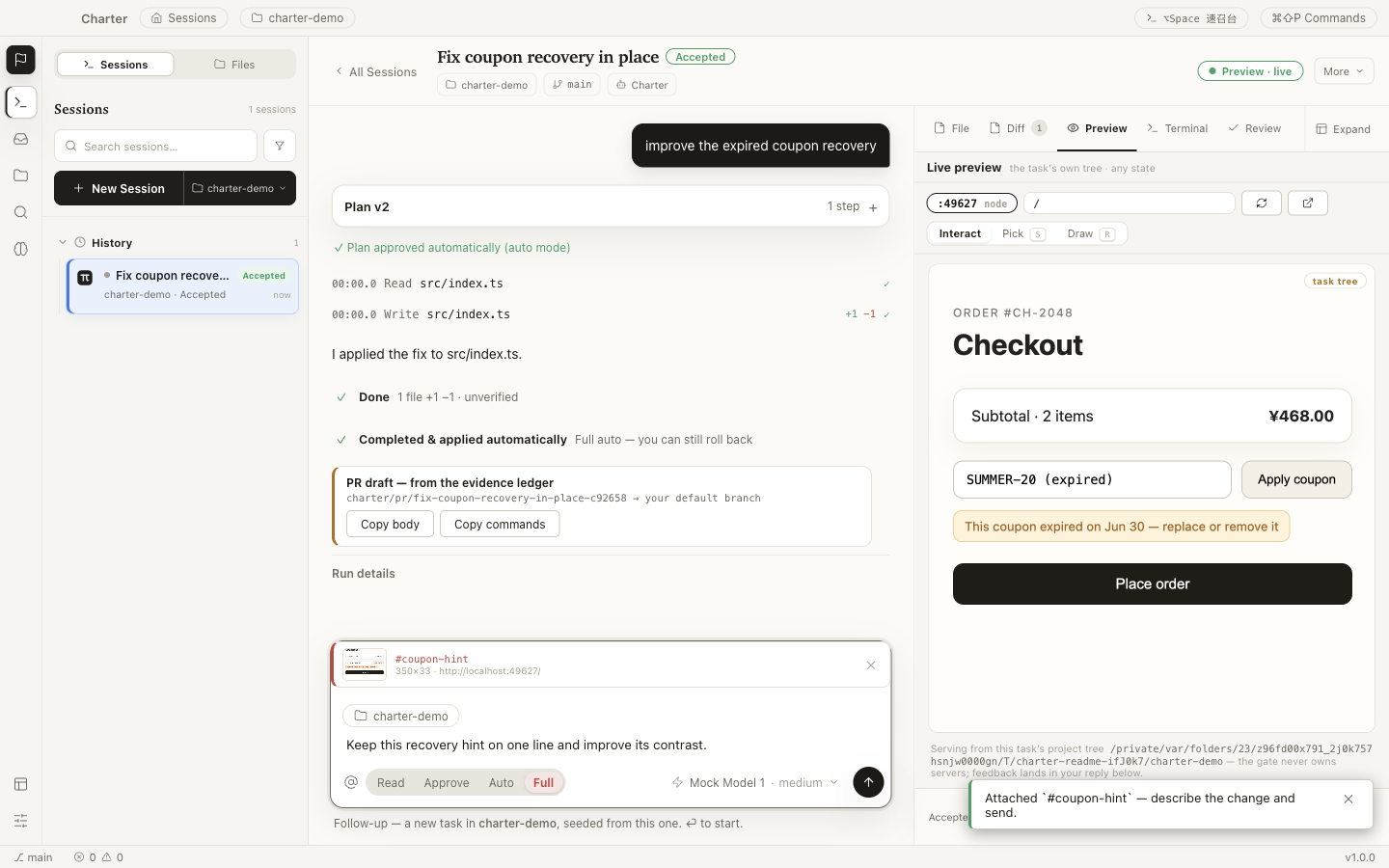Select Full permission mode

[x=544, y=782]
